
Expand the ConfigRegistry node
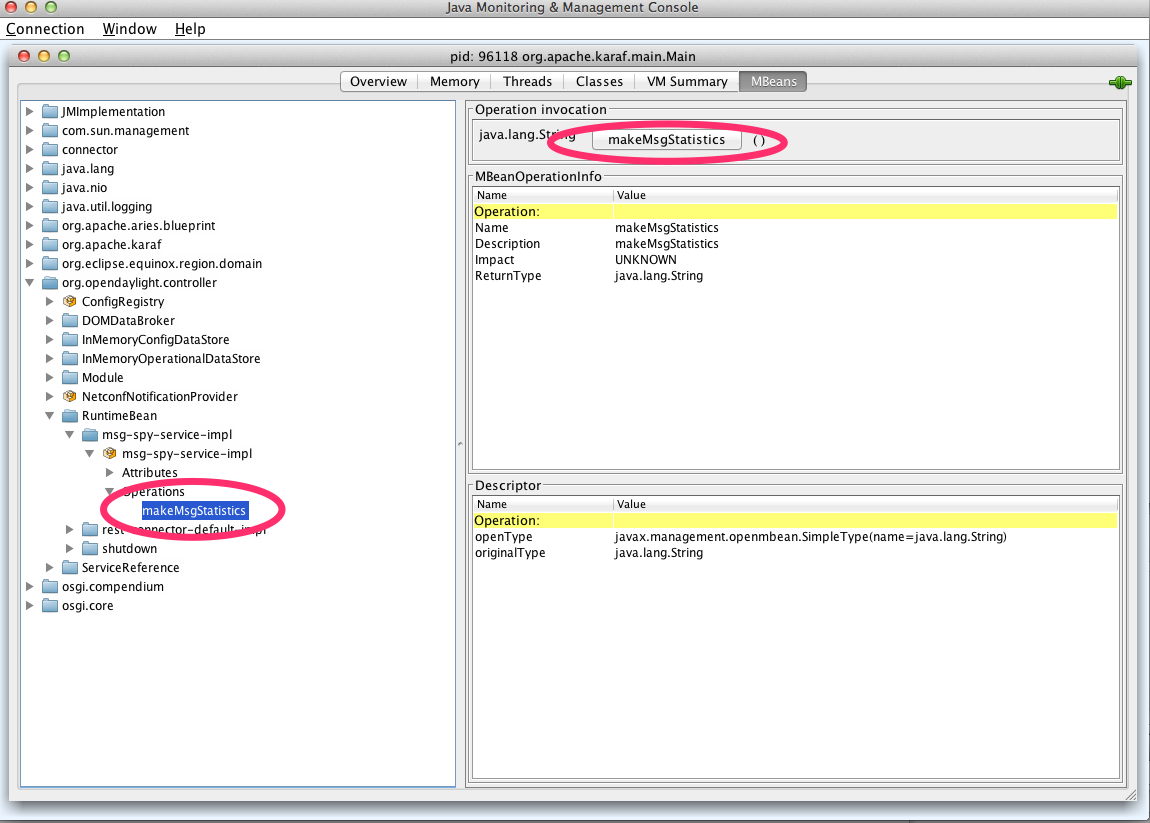coord(49,301)
